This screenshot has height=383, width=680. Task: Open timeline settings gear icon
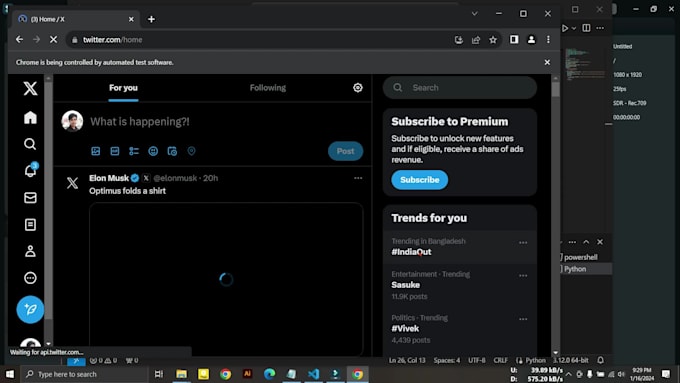[357, 88]
